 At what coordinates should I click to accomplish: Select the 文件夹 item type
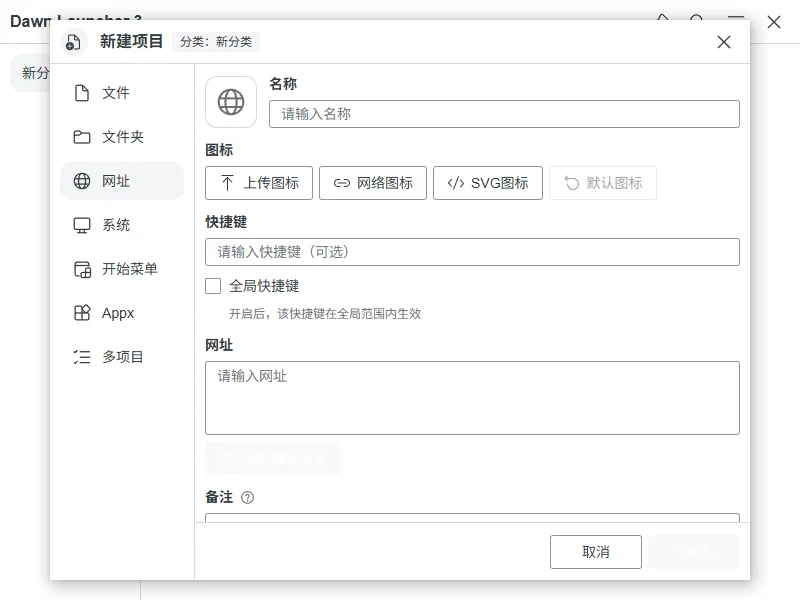click(121, 137)
